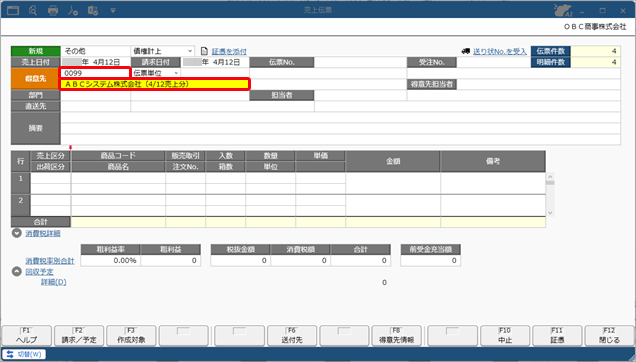Click the その他 text field
Image resolution: width=636 pixels, height=362 pixels.
(95, 51)
